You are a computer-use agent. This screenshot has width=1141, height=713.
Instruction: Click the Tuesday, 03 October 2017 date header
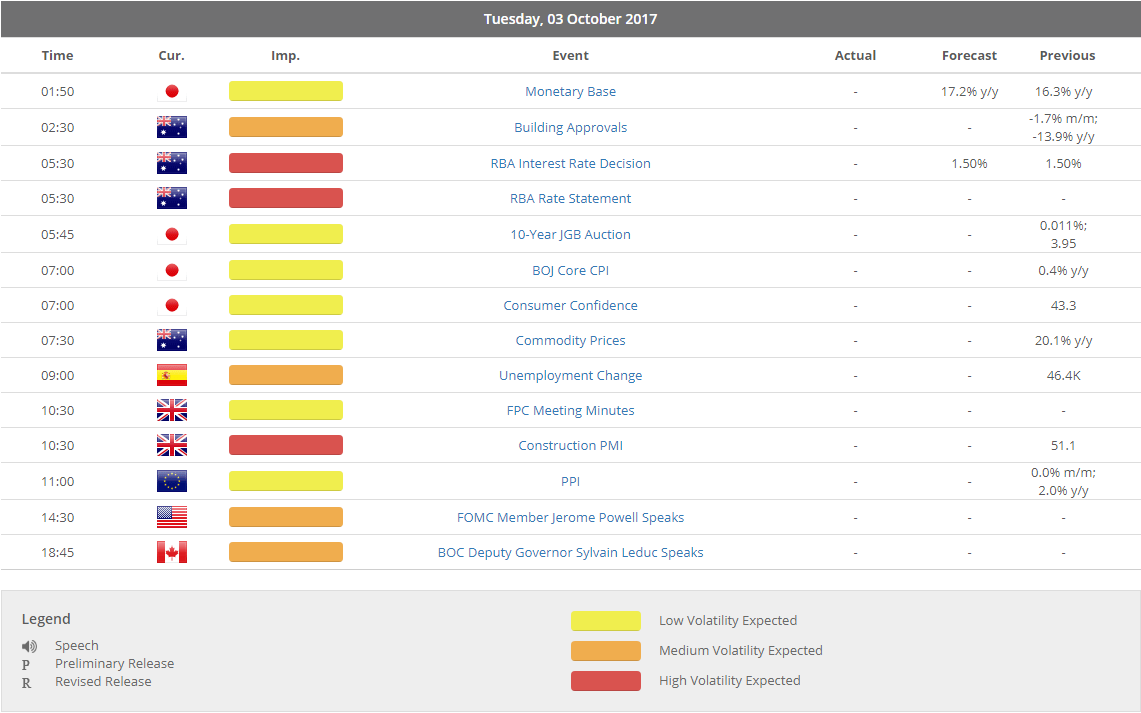570,19
